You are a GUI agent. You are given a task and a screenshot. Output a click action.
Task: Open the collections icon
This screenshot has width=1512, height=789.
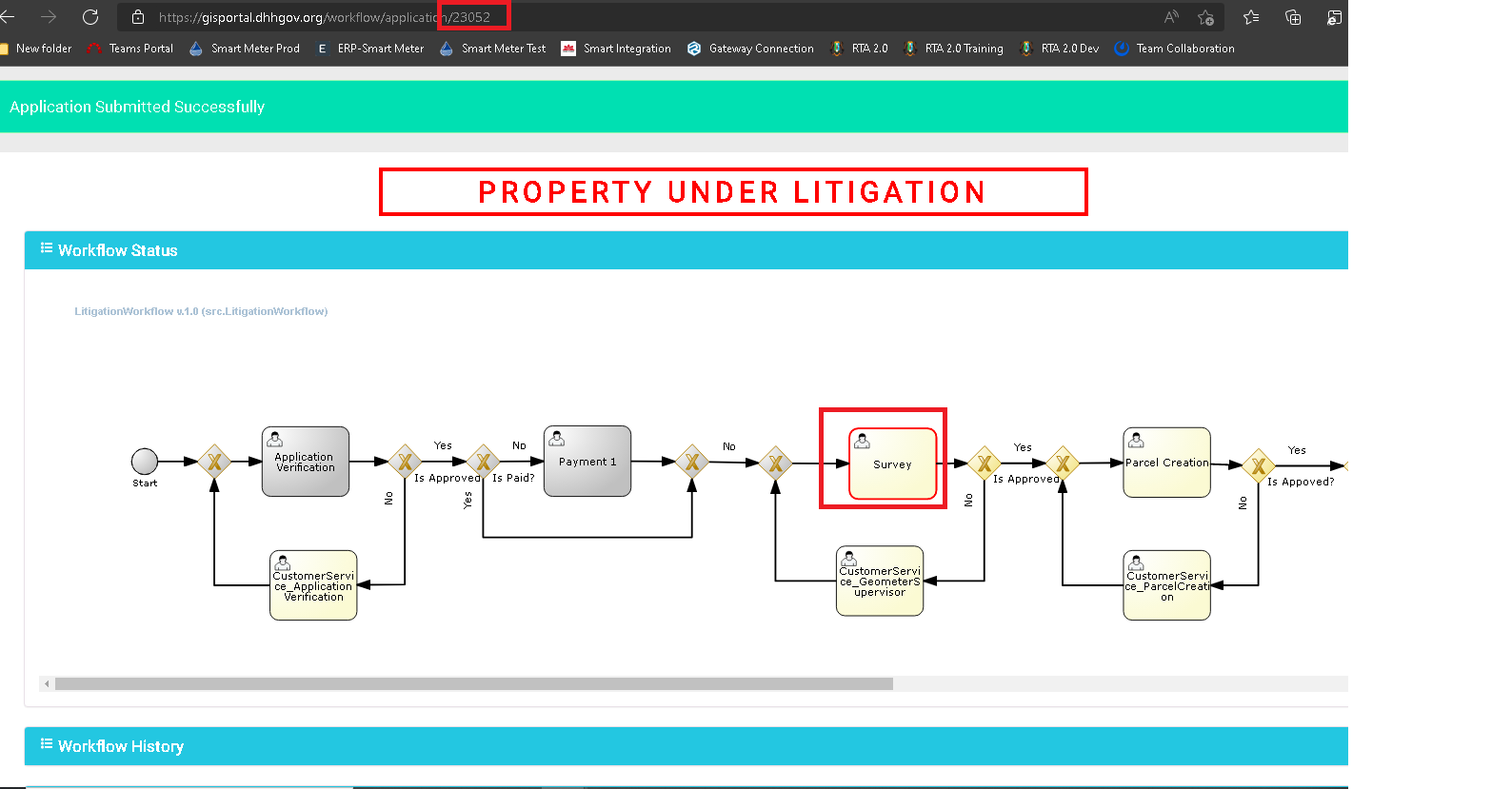coord(1293,17)
